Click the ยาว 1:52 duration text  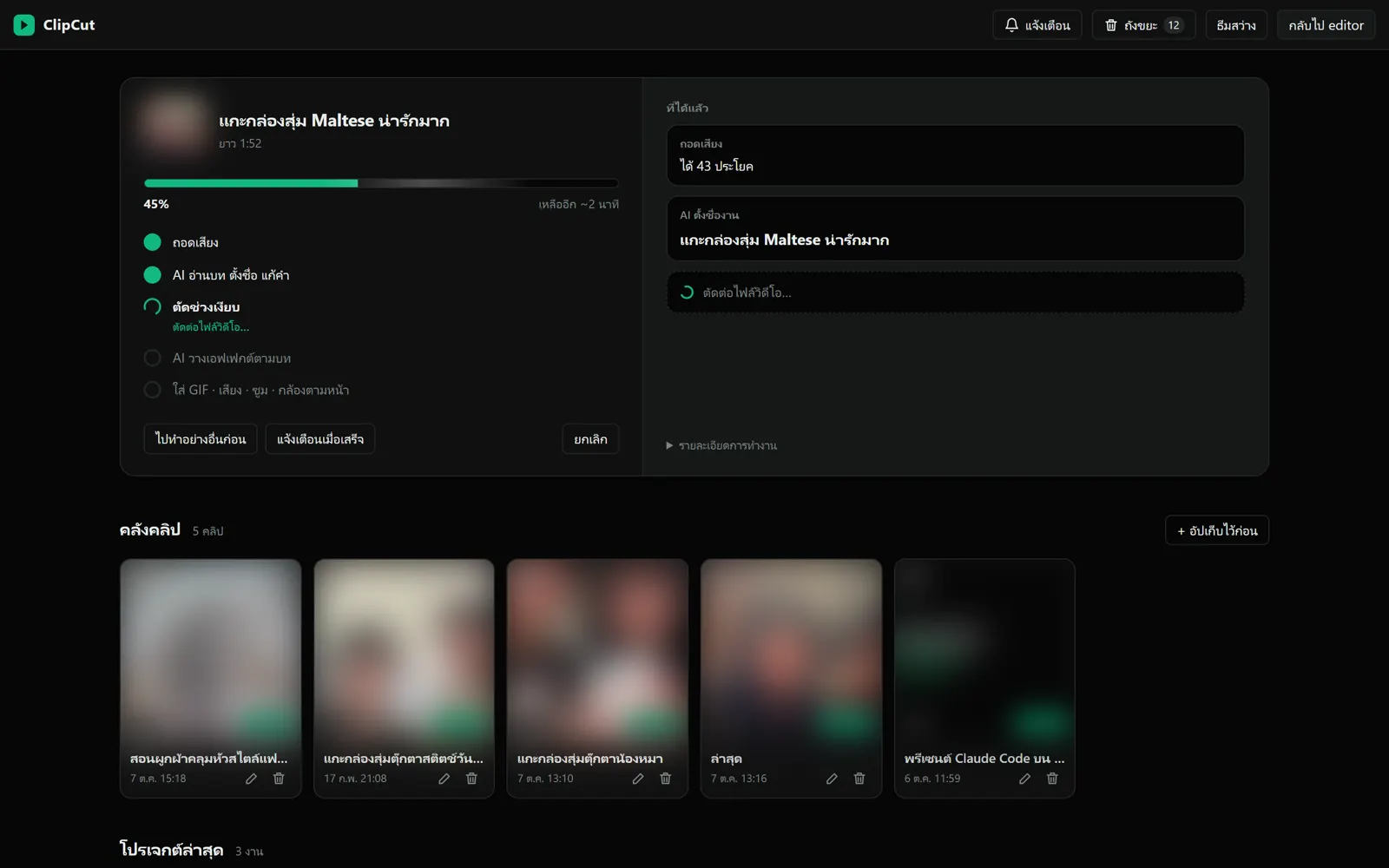pyautogui.click(x=240, y=143)
